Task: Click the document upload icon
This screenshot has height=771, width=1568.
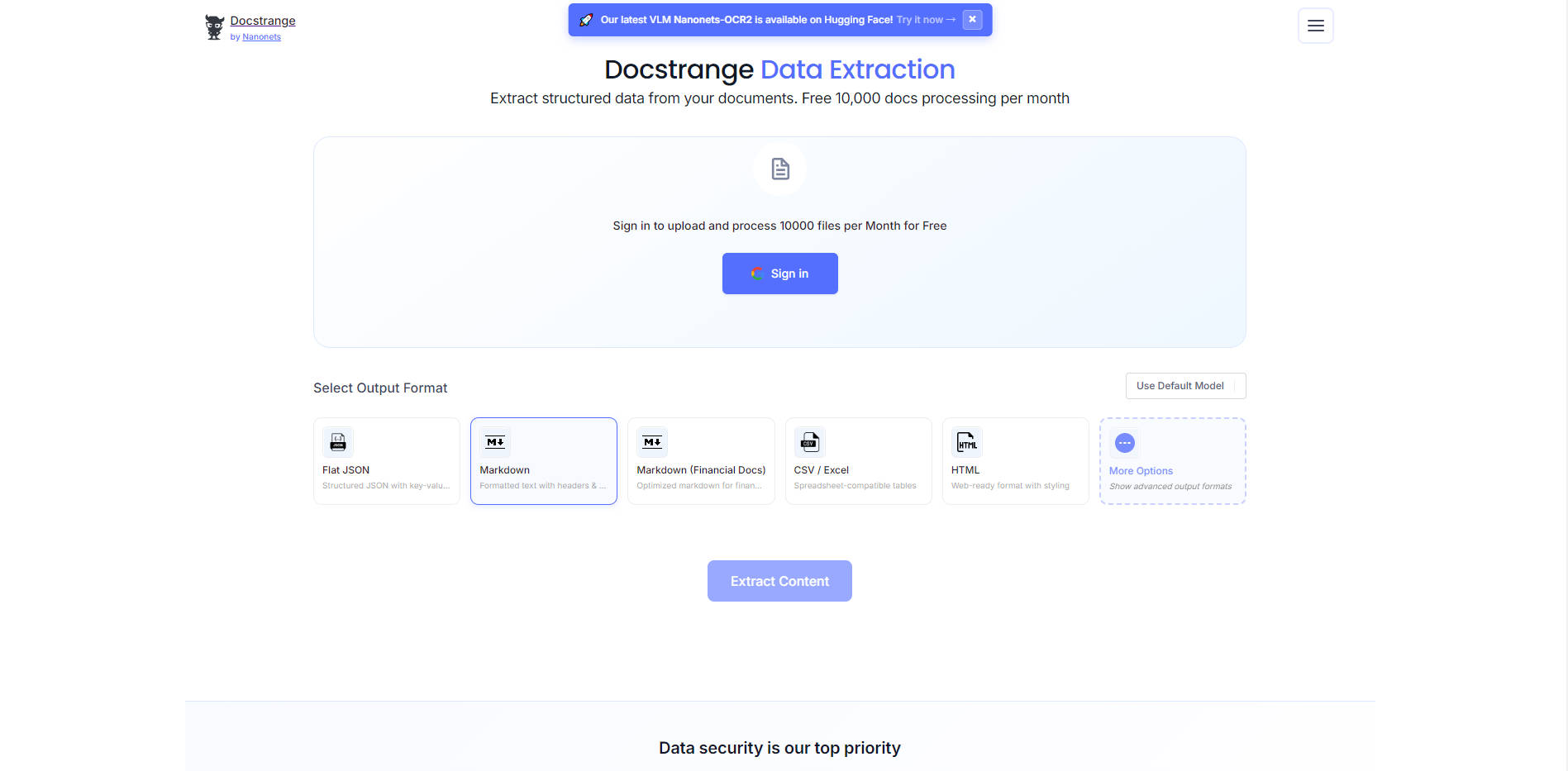Action: tap(780, 169)
